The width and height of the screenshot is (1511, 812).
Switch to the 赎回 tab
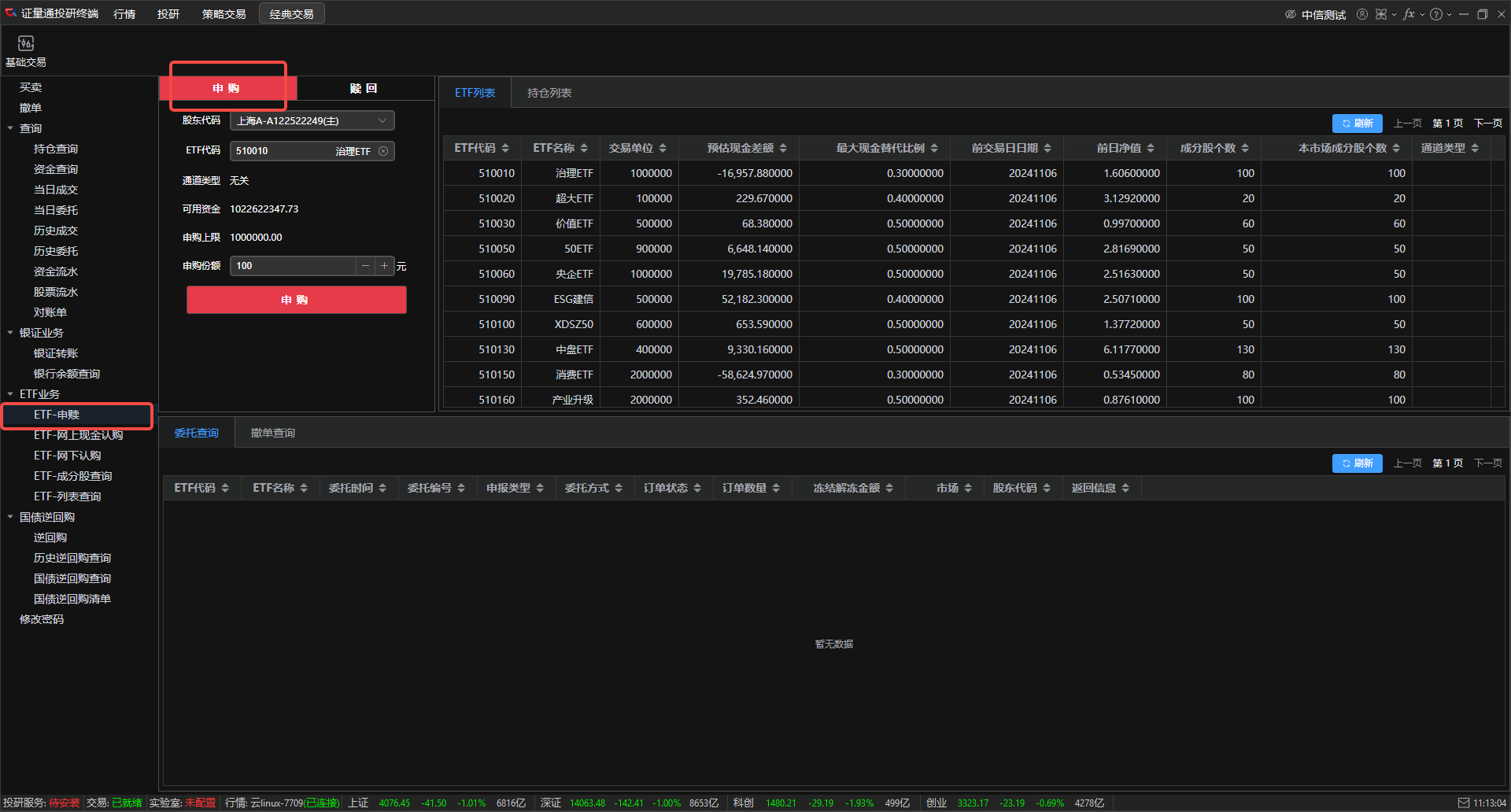[x=364, y=88]
